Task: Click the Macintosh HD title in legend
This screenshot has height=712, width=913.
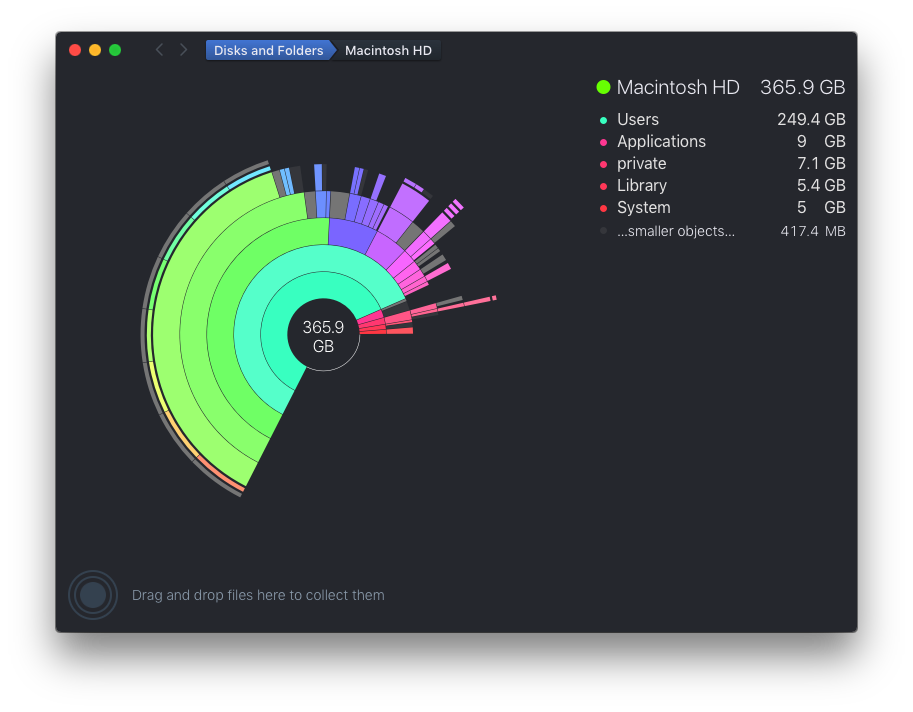Action: tap(678, 87)
